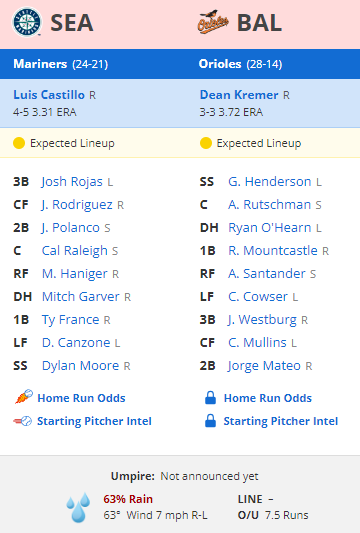The width and height of the screenshot is (360, 533).
Task: Click the yellow dot beside Mariners Expected Lineup
Action: pos(19,143)
